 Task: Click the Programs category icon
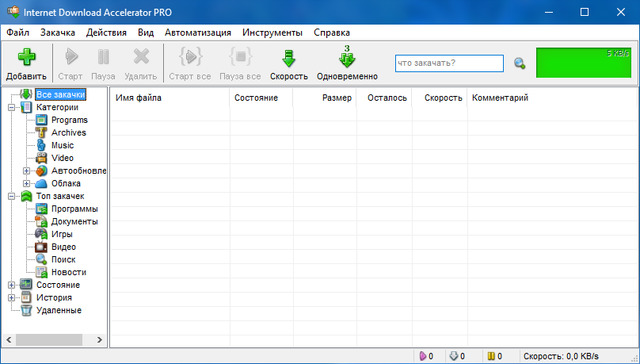tap(41, 120)
